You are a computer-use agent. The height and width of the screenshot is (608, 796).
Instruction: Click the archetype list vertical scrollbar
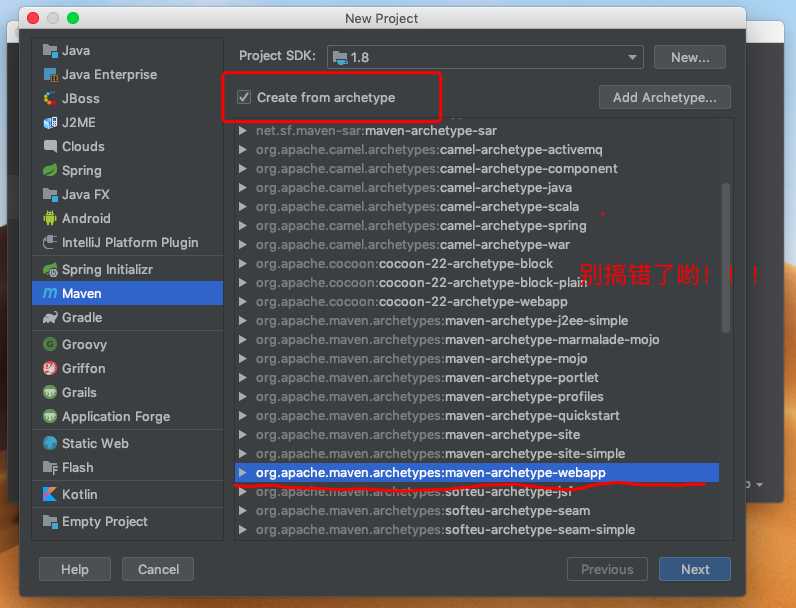tap(726, 258)
